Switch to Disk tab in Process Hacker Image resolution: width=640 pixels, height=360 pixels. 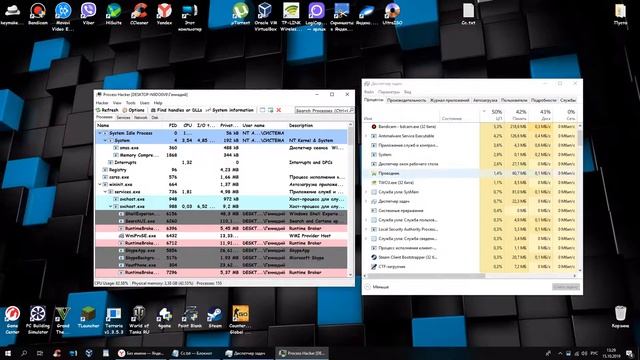click(155, 118)
